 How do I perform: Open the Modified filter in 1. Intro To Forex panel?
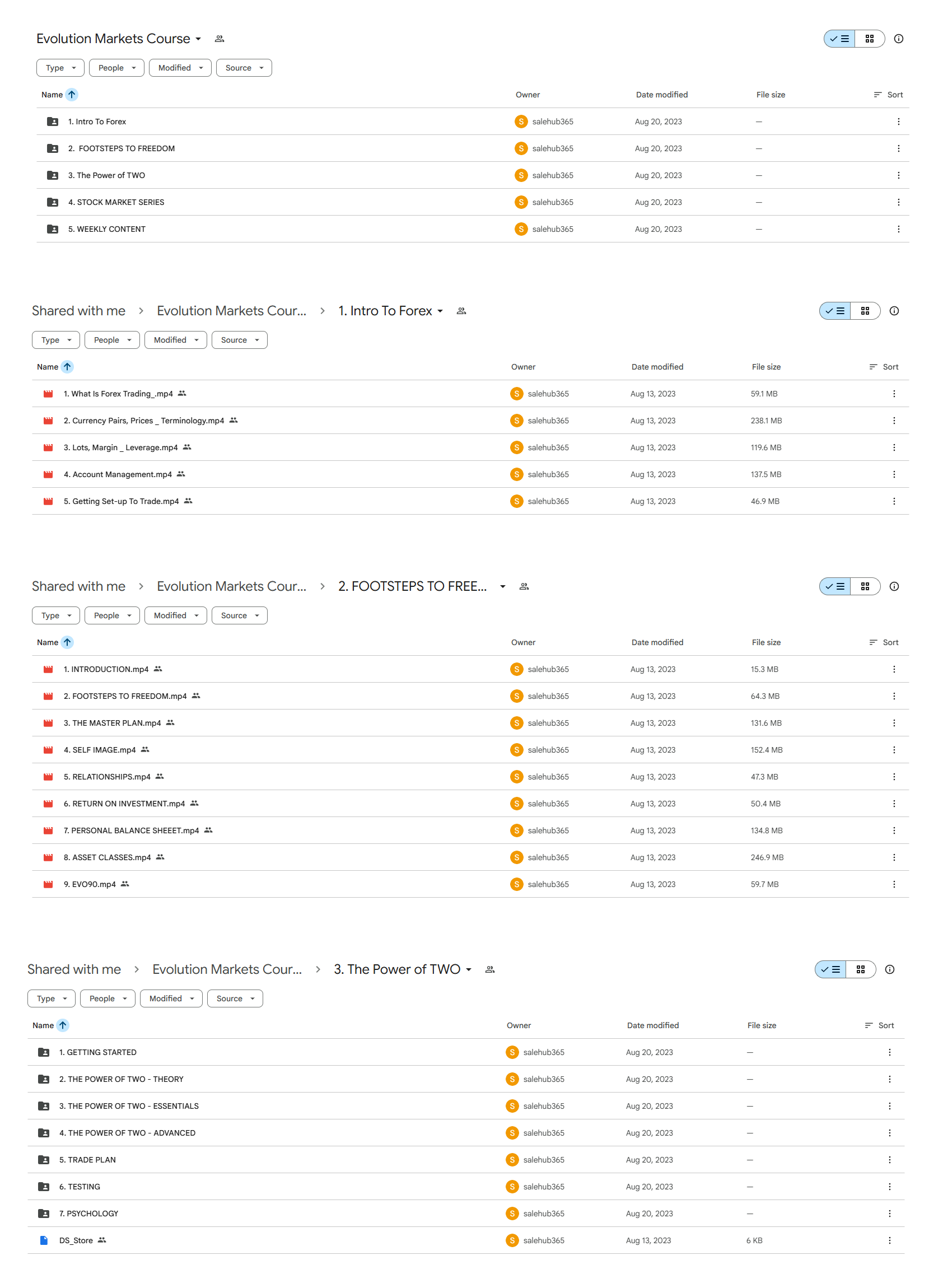coord(176,340)
